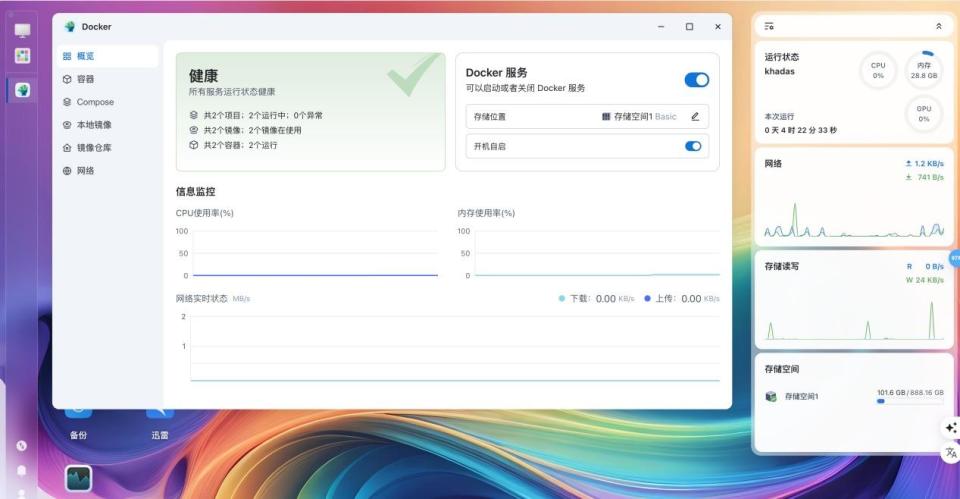960x499 pixels.
Task: Open 镜像仓库 image registry page
Action: pos(93,148)
